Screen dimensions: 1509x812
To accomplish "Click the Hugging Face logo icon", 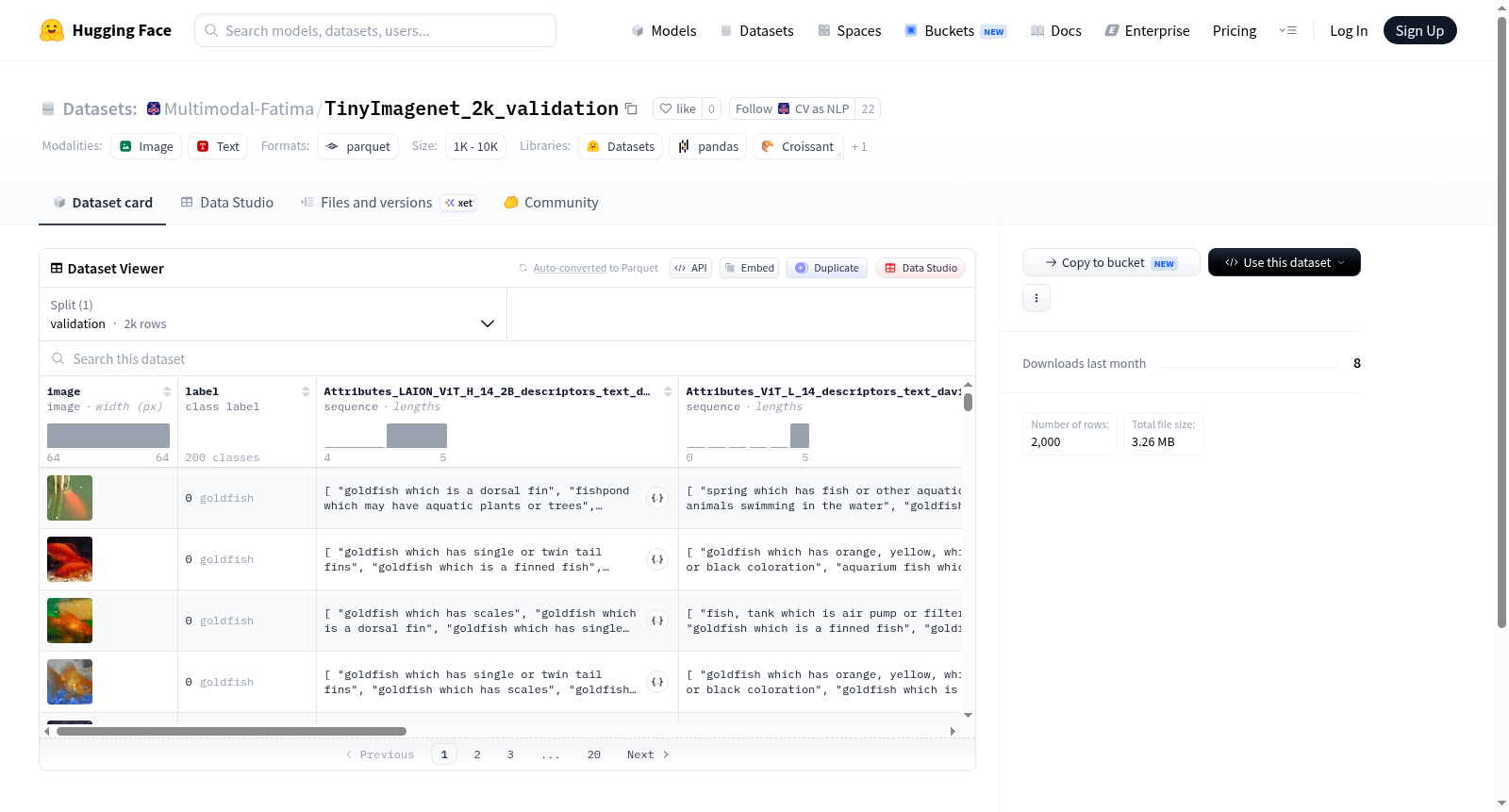I will click(52, 30).
